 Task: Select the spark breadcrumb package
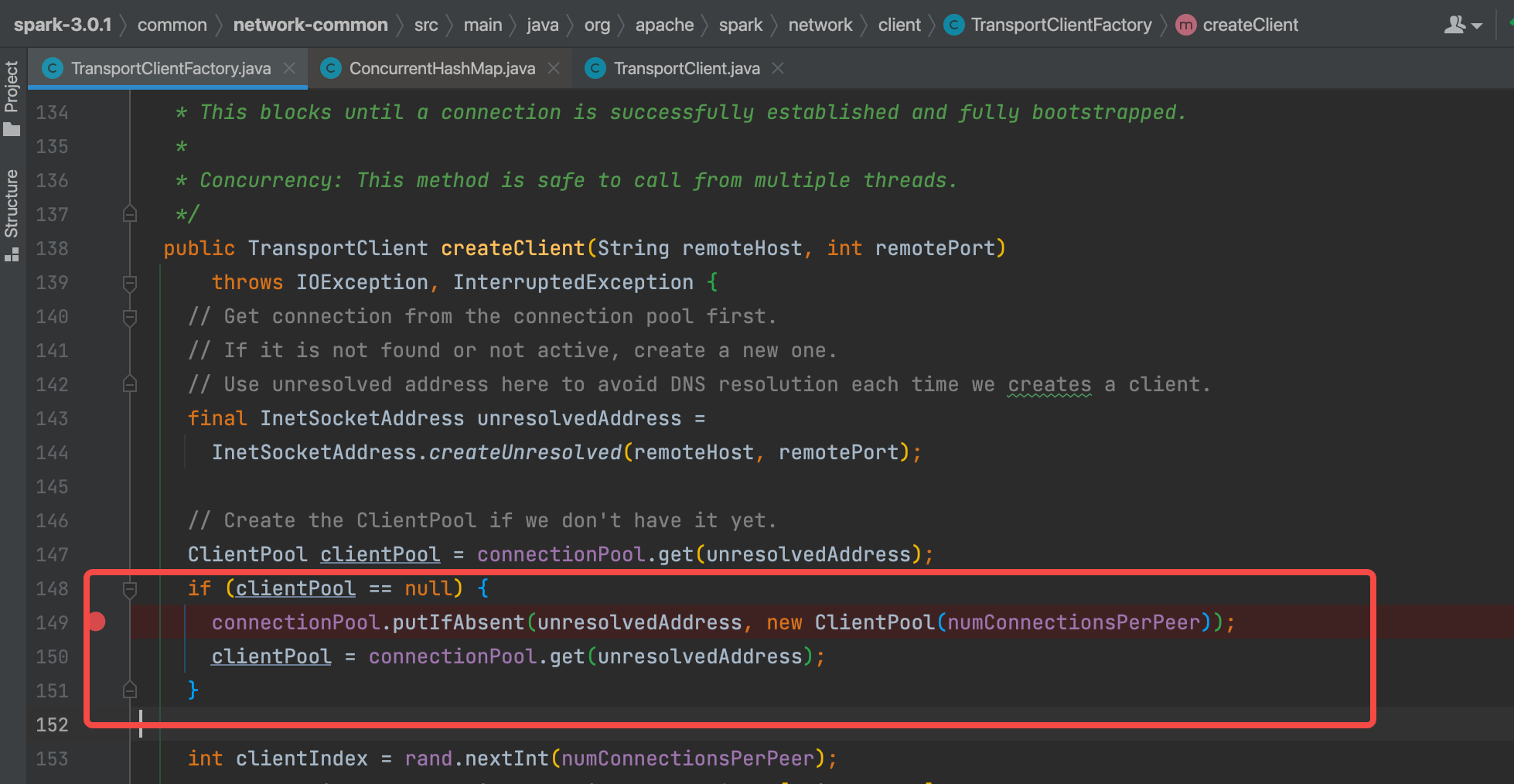pos(741,25)
